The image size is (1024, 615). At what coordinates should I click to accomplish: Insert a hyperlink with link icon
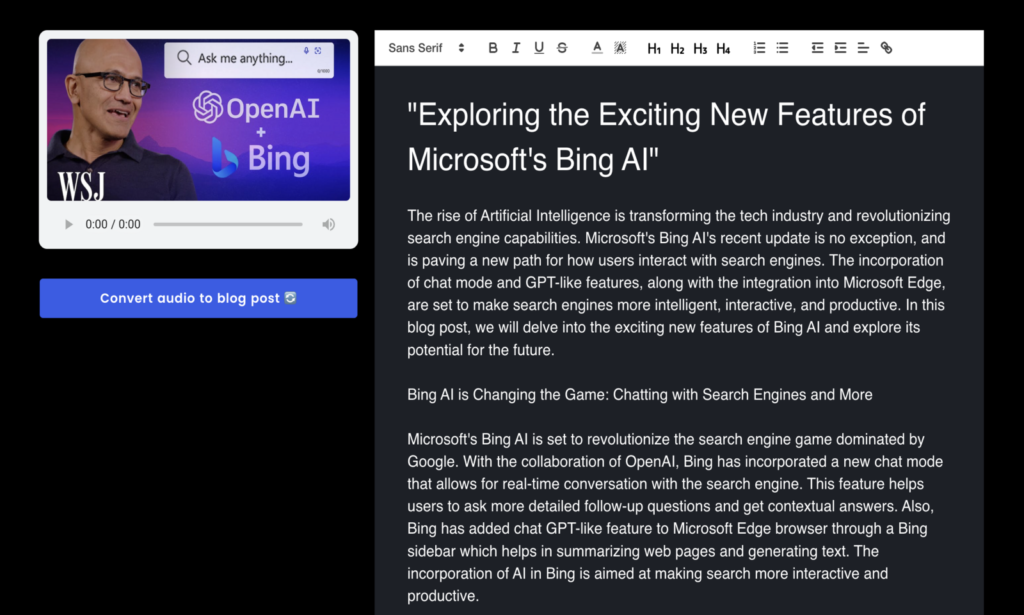(x=886, y=48)
